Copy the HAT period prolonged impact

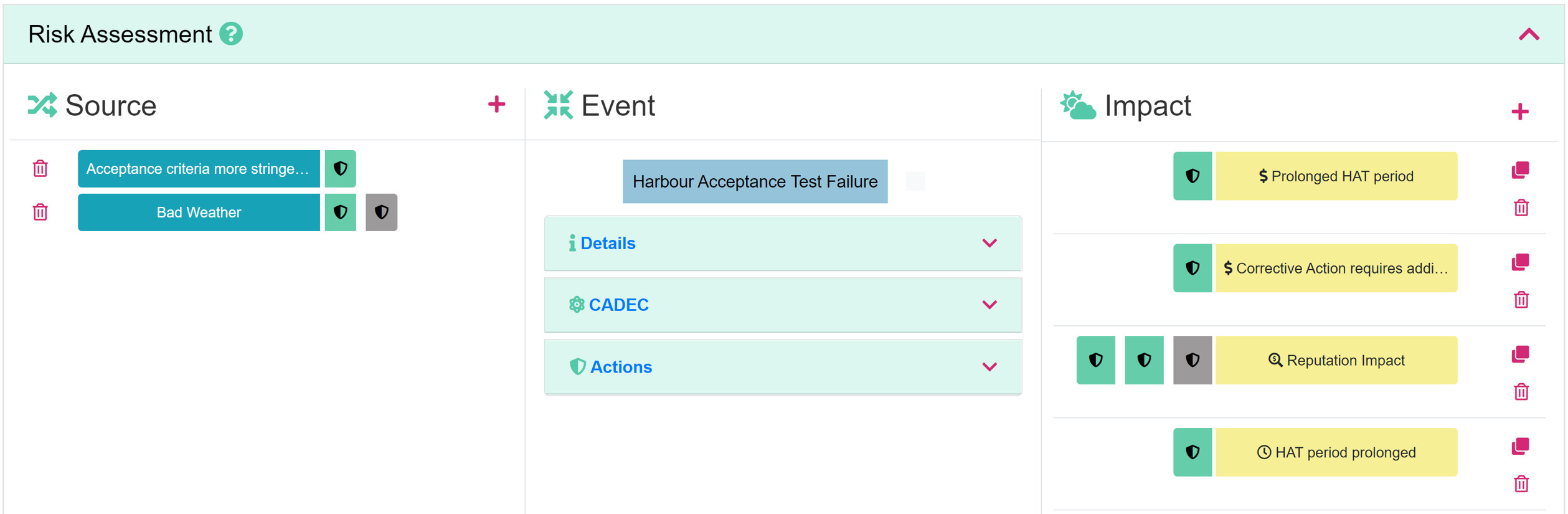coord(1521,446)
